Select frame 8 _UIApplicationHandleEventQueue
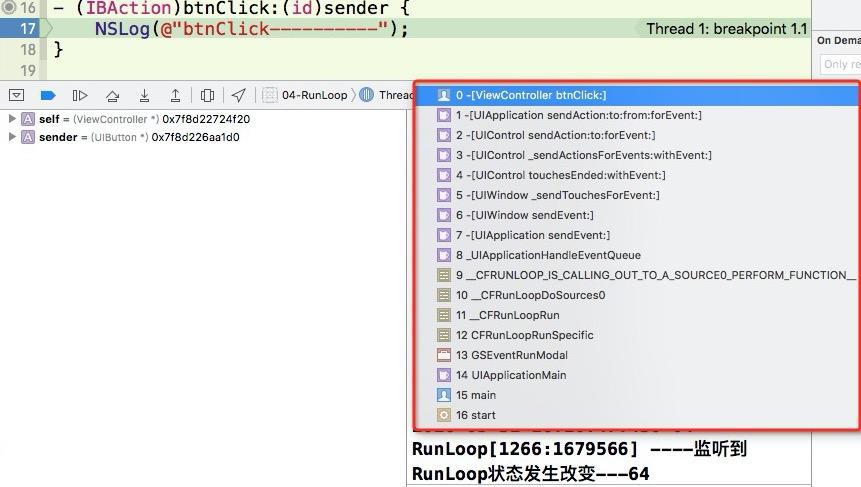The height and width of the screenshot is (487, 861). 637,255
